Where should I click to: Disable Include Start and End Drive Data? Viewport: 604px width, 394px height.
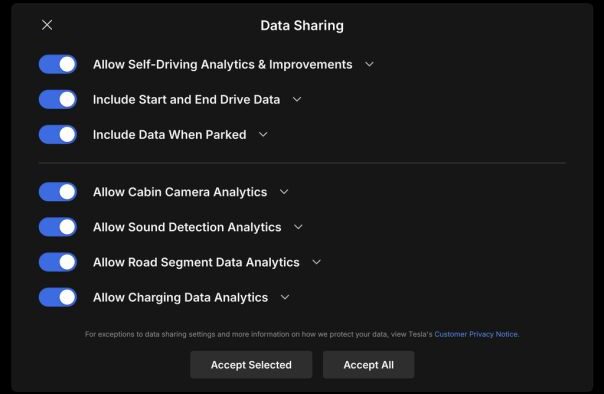click(58, 99)
